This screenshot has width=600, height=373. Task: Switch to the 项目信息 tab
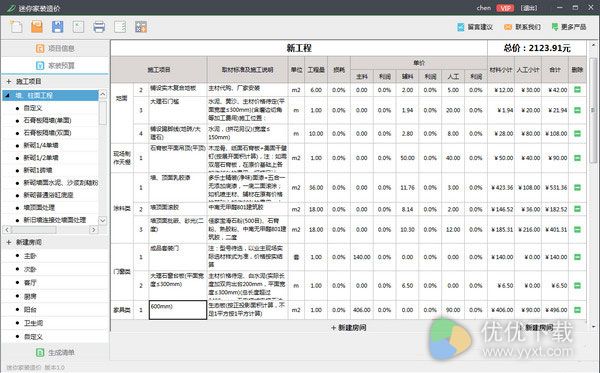[55, 48]
